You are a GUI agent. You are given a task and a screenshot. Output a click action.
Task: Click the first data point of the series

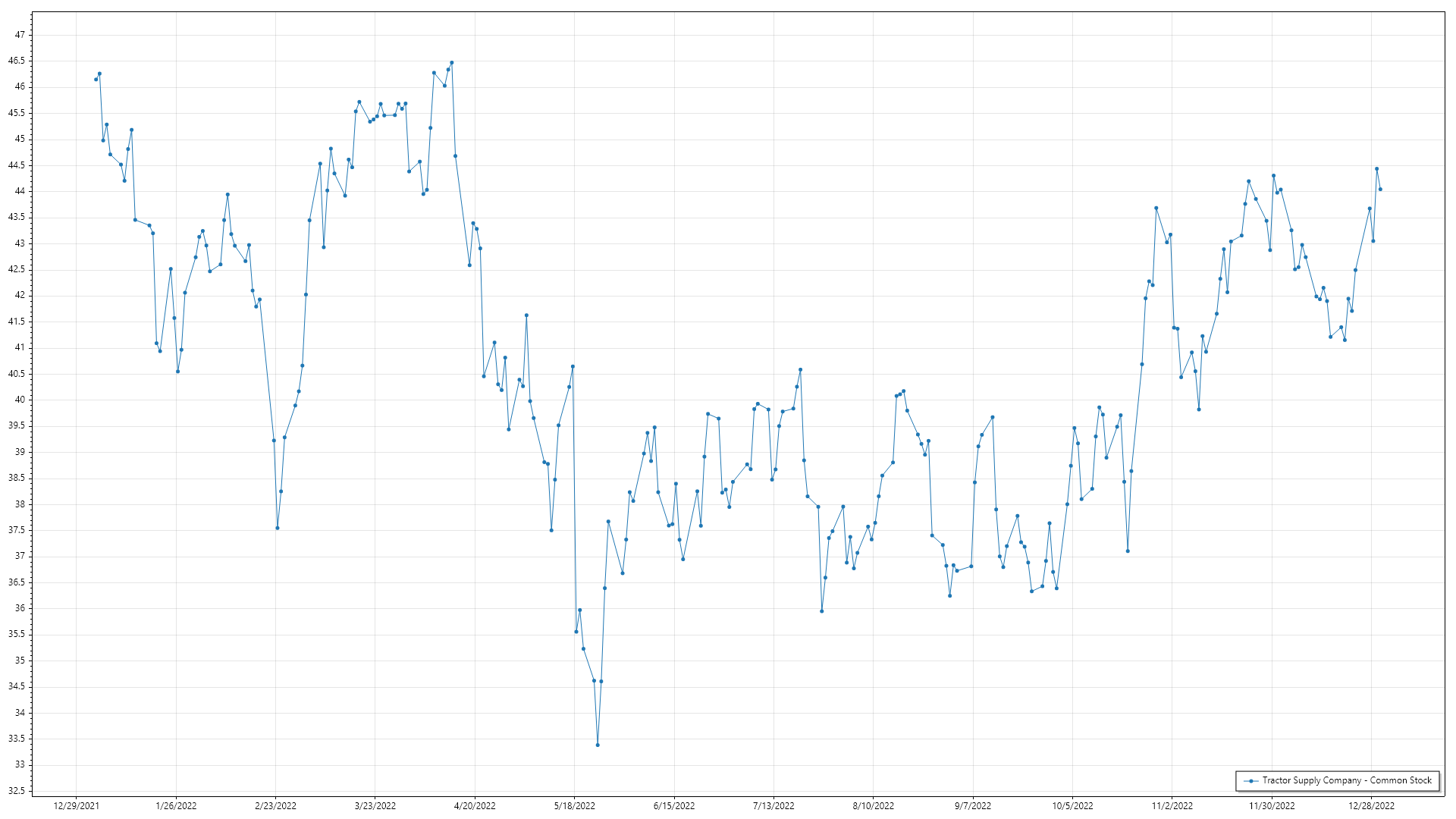click(96, 80)
